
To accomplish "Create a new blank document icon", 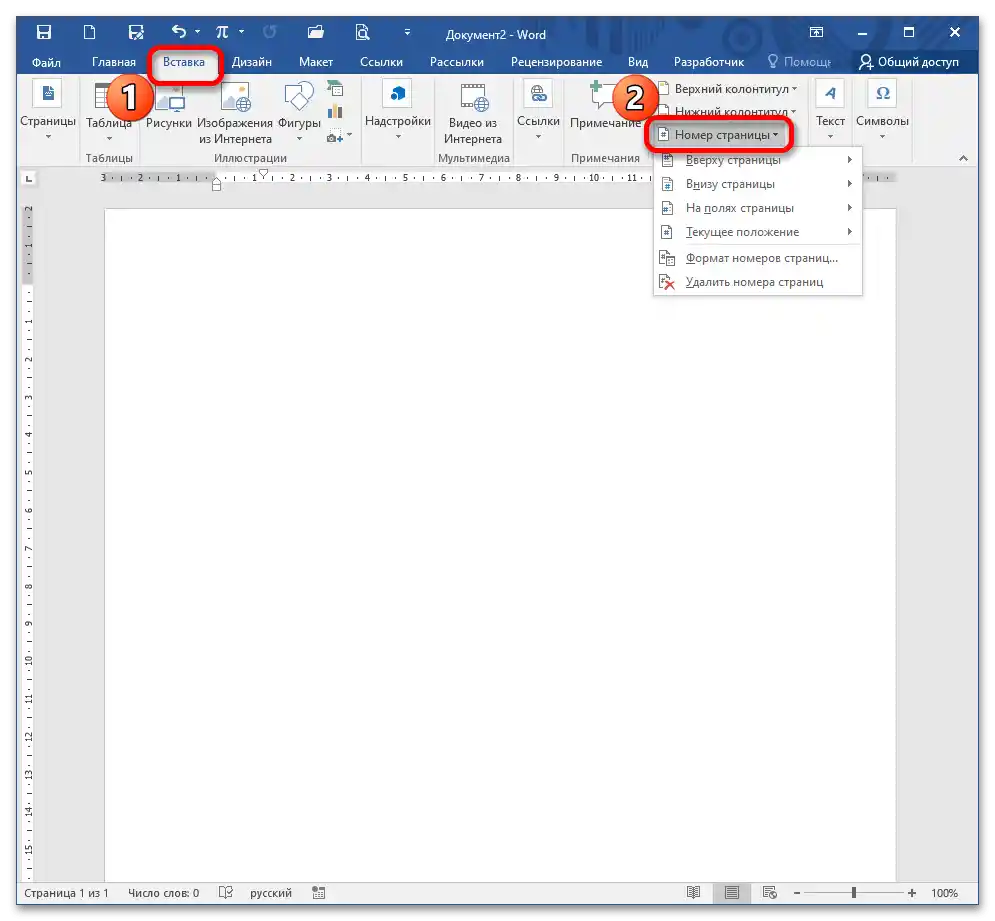I will [89, 32].
